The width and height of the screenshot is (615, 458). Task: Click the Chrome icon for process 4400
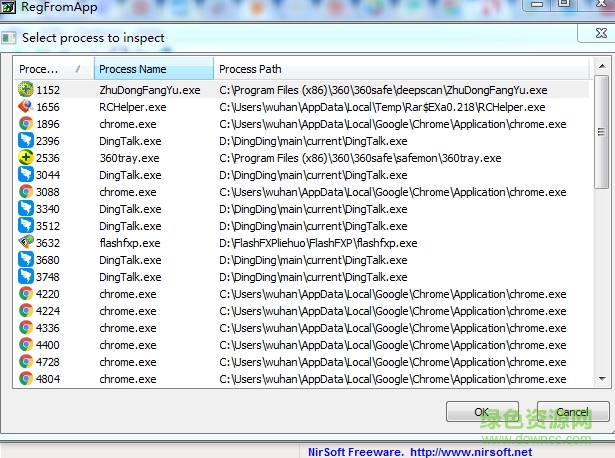(x=25, y=345)
